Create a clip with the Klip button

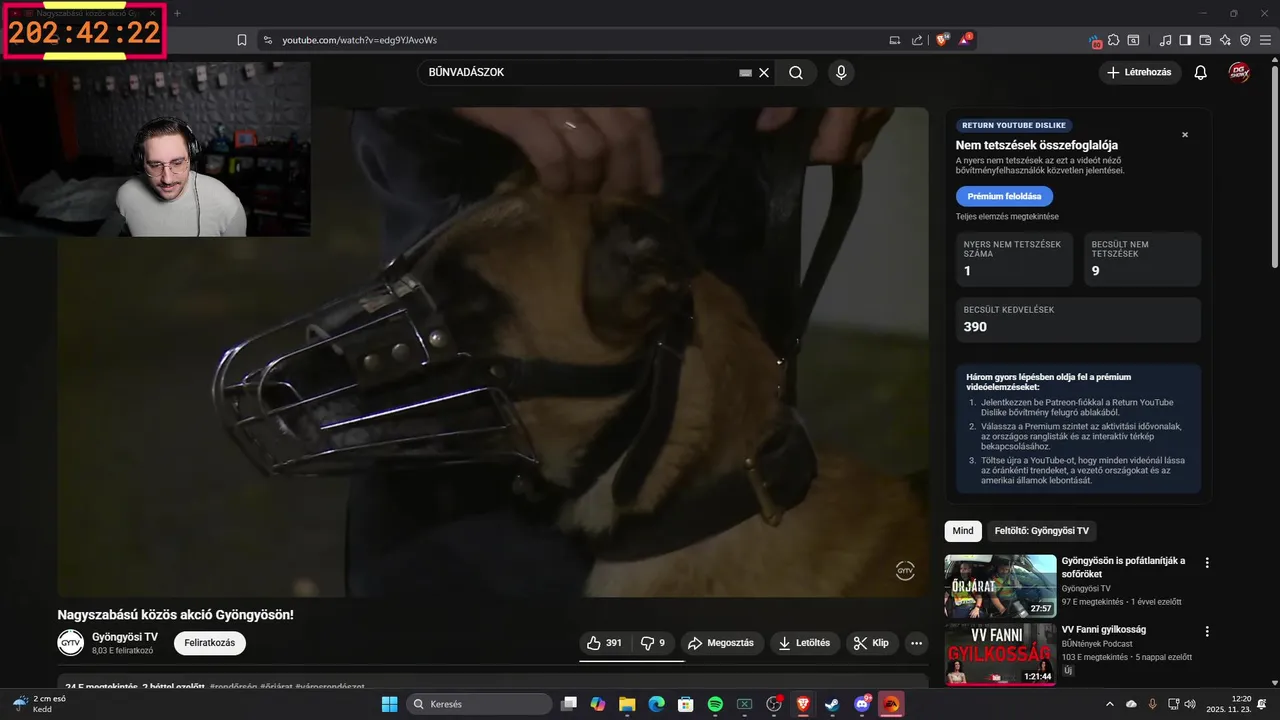(872, 643)
